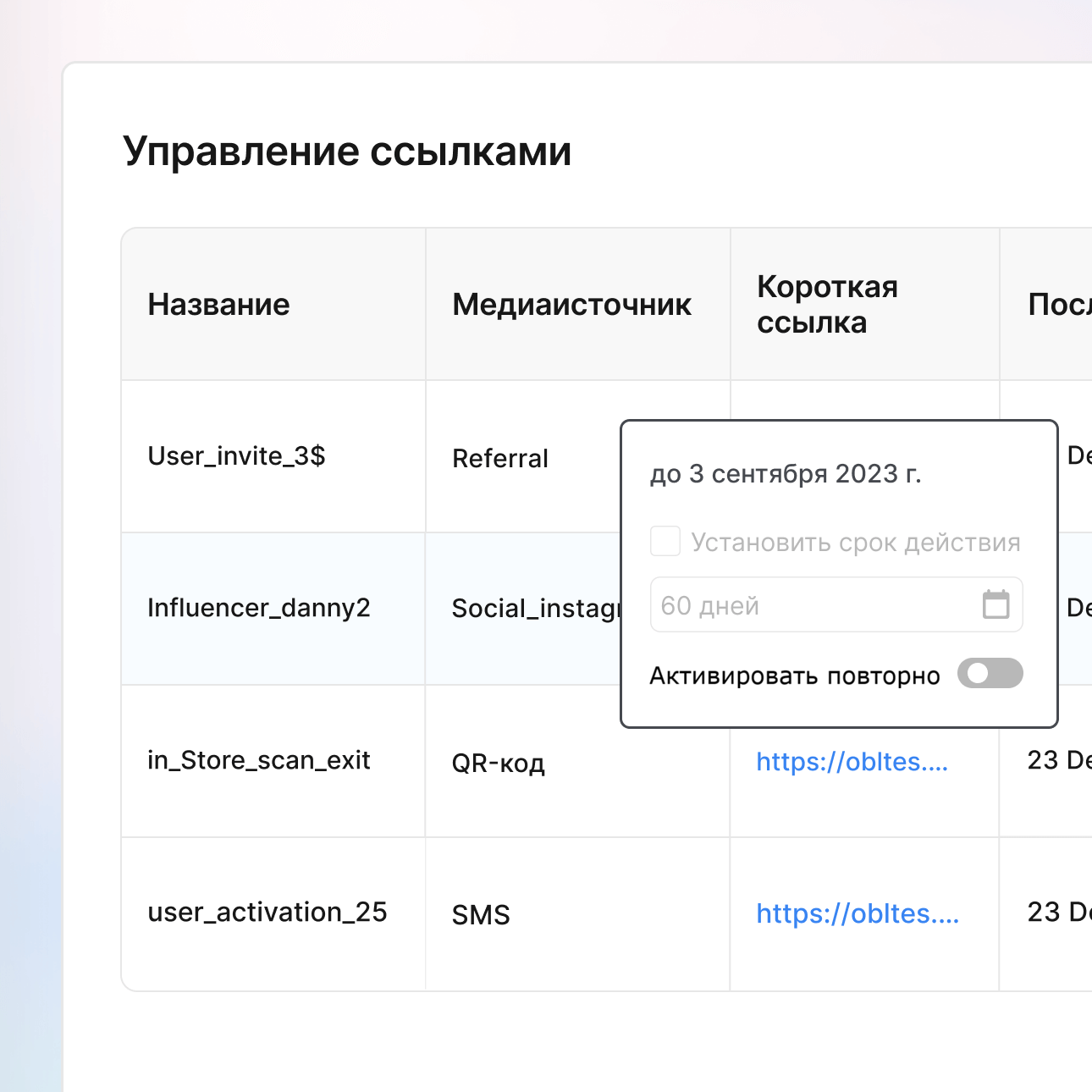Click the "Управление ссылками" page heading
Viewport: 1092px width, 1092px height.
coord(347,152)
